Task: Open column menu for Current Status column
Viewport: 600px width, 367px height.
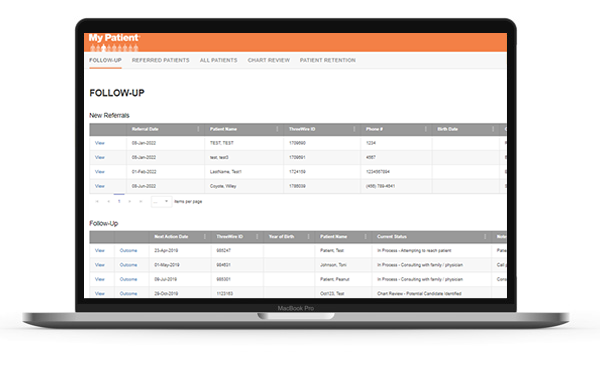Action: (485, 237)
